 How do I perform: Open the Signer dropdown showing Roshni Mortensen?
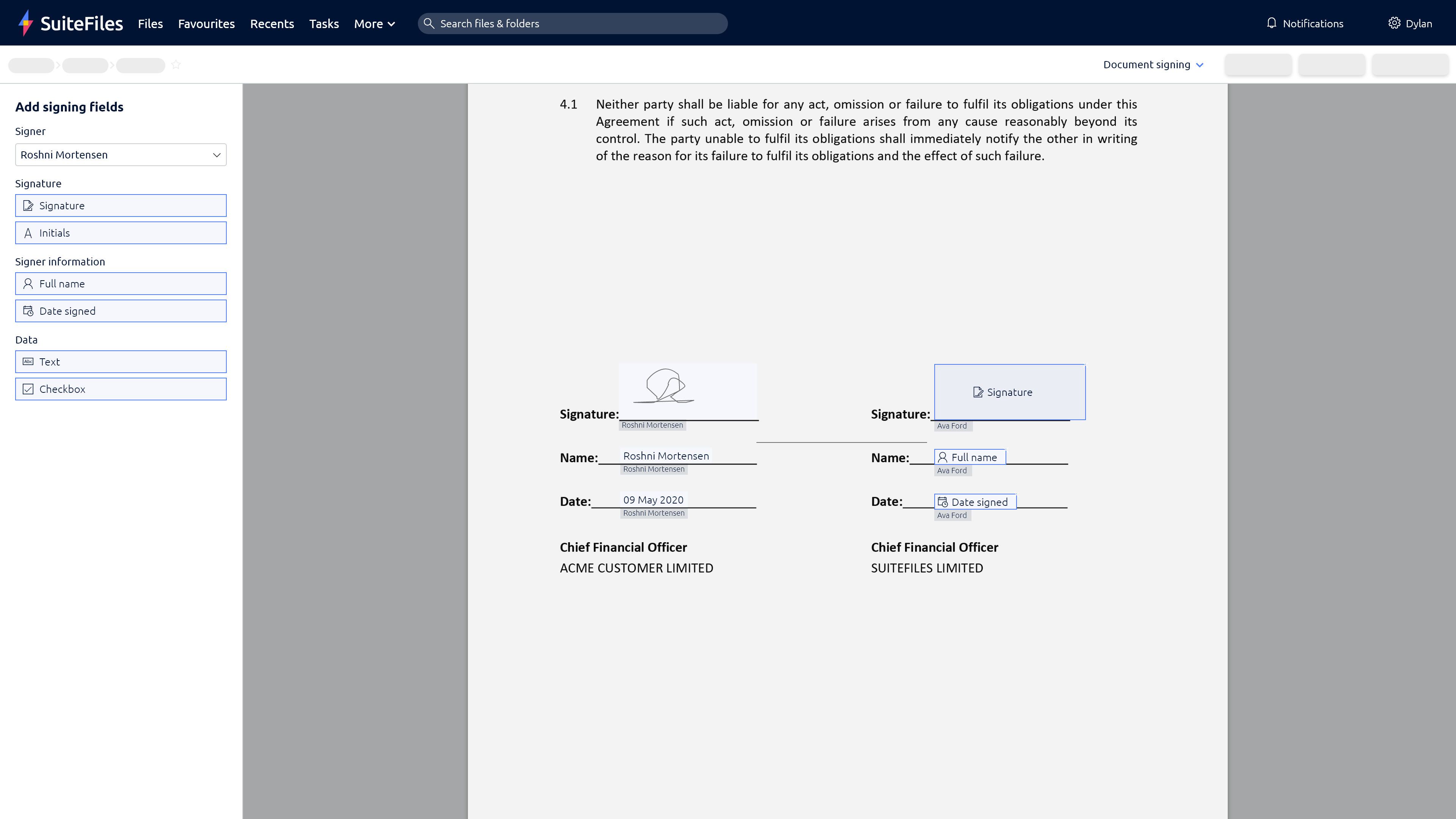pos(121,154)
